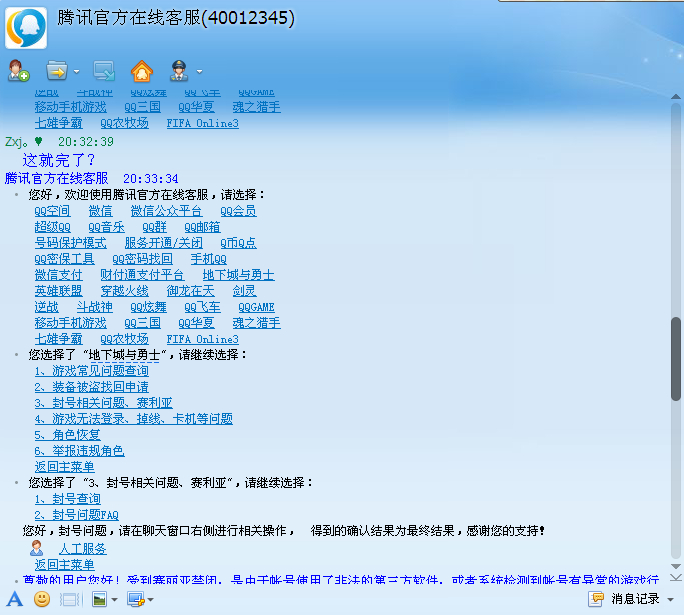The image size is (684, 615).
Task: Open the QQ空间 link
Action: pos(52,211)
